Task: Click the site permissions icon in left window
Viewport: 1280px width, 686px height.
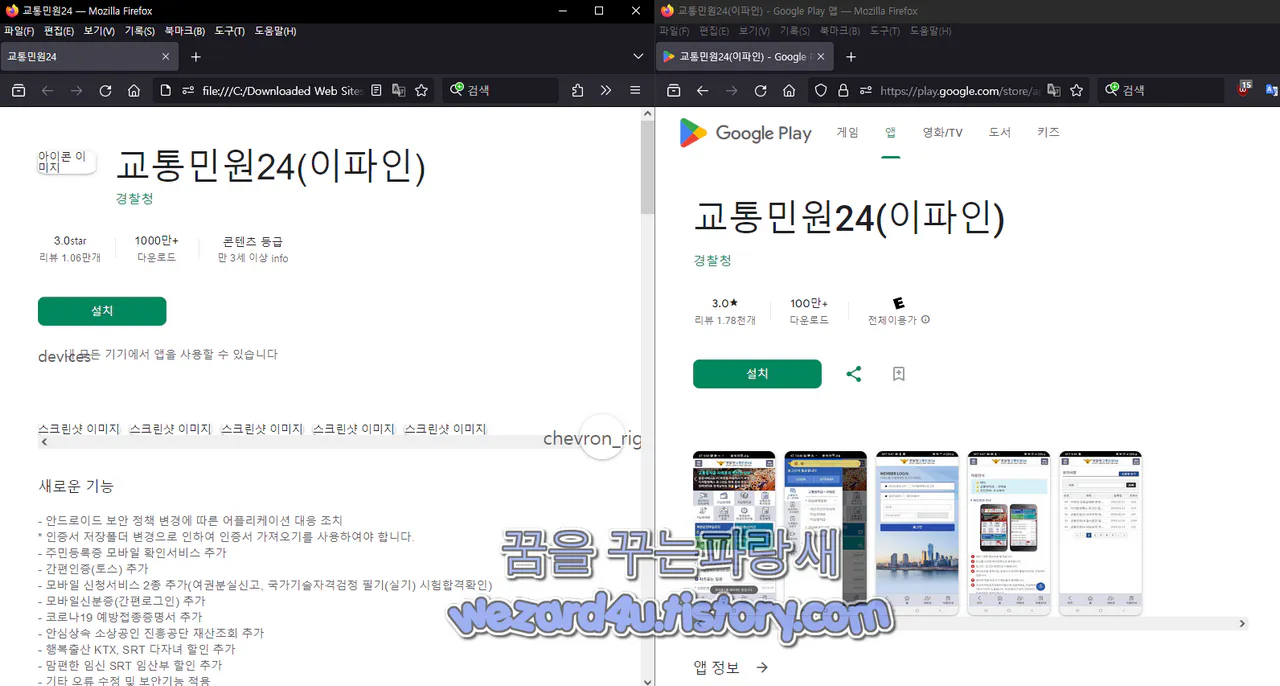Action: coord(187,90)
